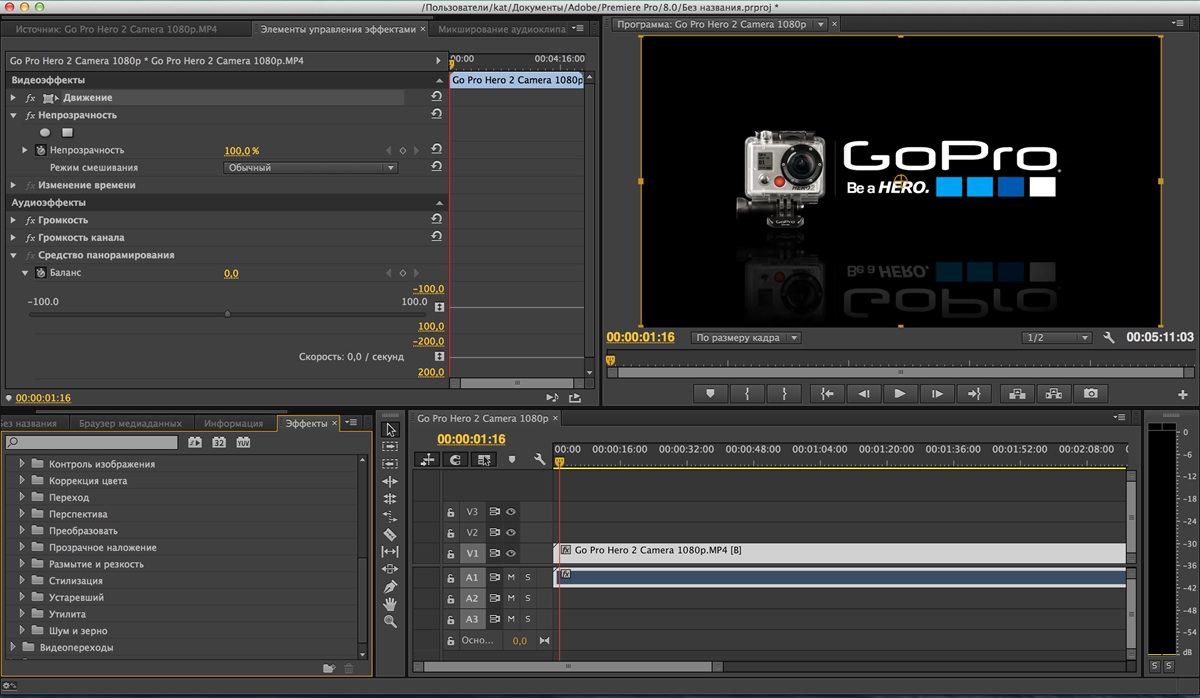1200x698 pixels.
Task: Click the Баланс pan slider handle
Action: coord(227,314)
